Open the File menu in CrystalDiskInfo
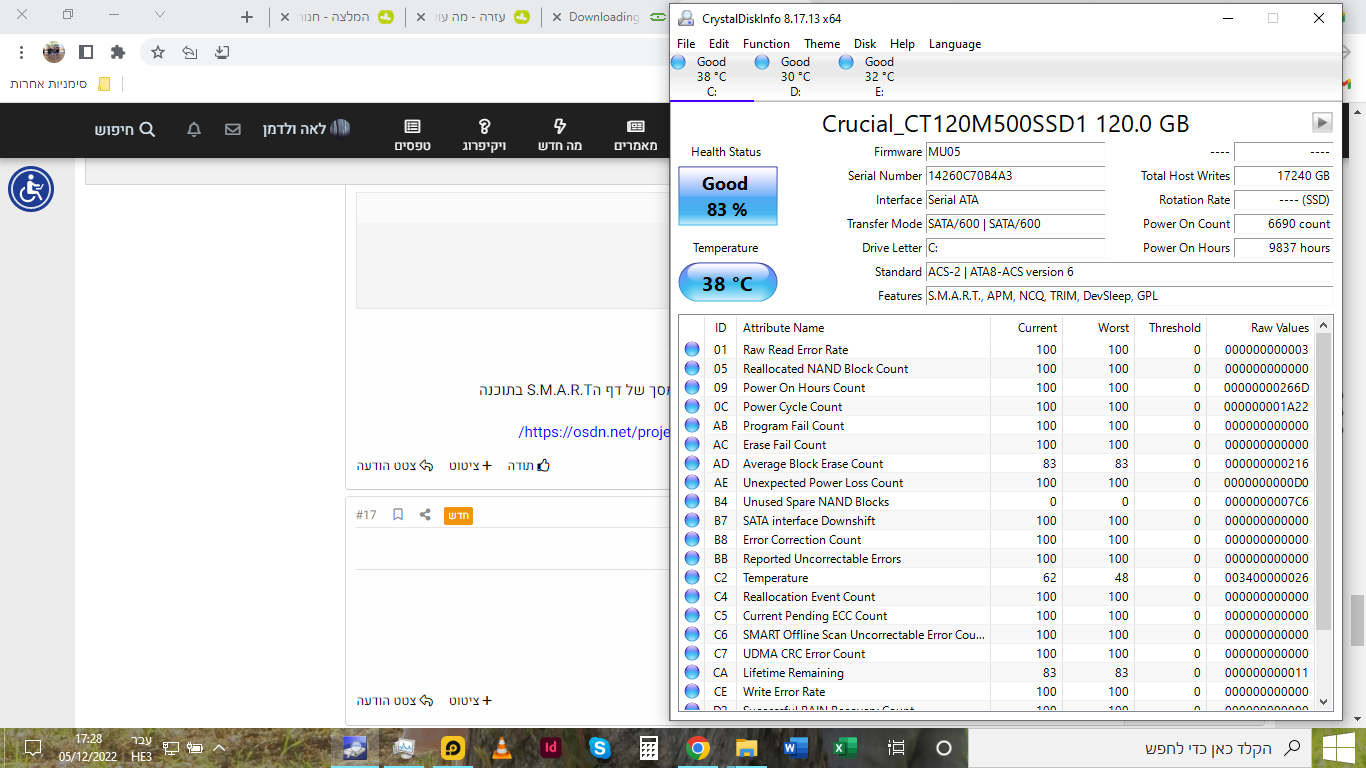Image resolution: width=1366 pixels, height=768 pixels. [x=686, y=44]
